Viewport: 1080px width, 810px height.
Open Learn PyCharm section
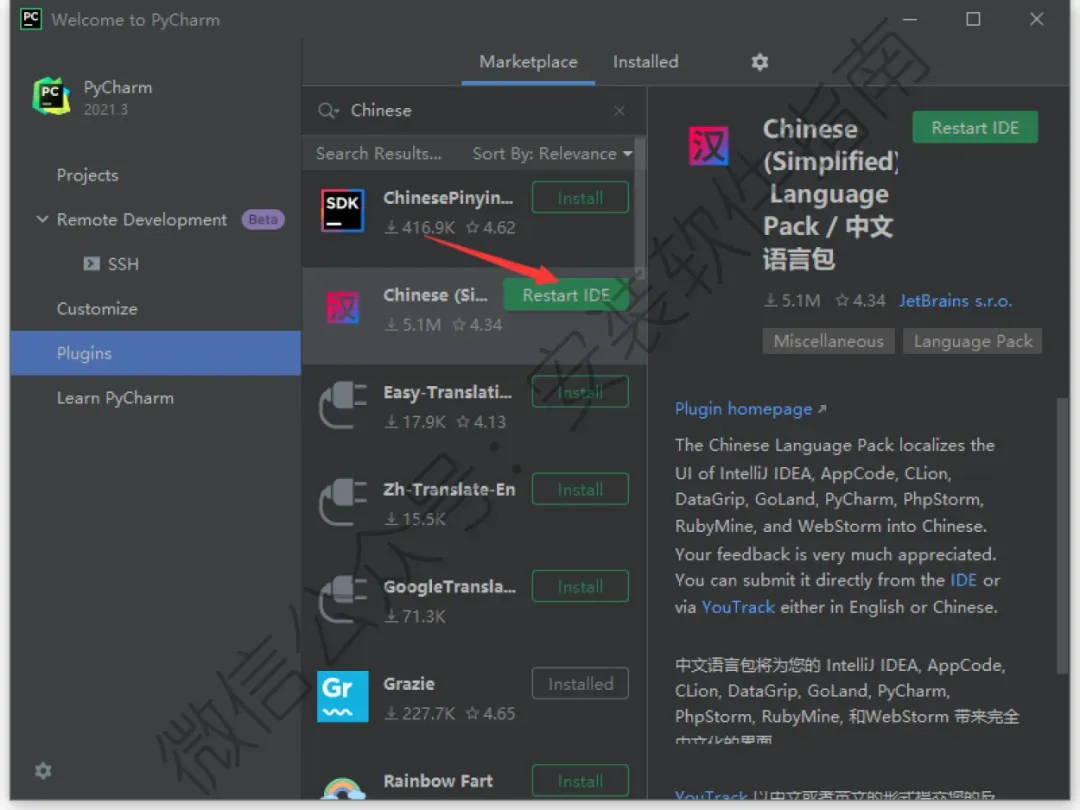pyautogui.click(x=115, y=398)
